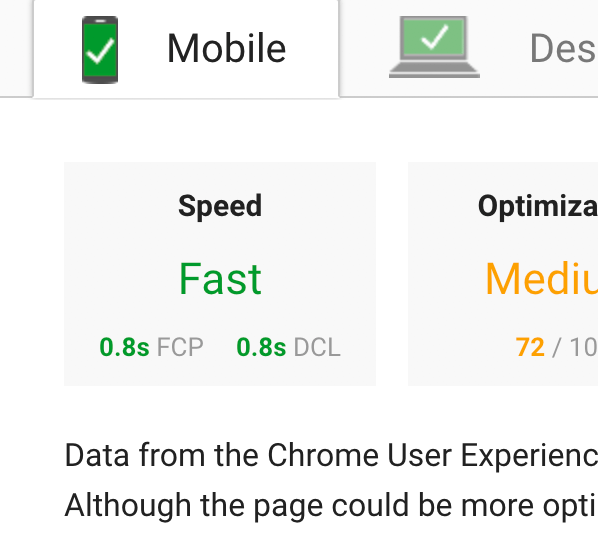This screenshot has height=558, width=598.
Task: Click the white checkmark on phone icon
Action: 100,50
